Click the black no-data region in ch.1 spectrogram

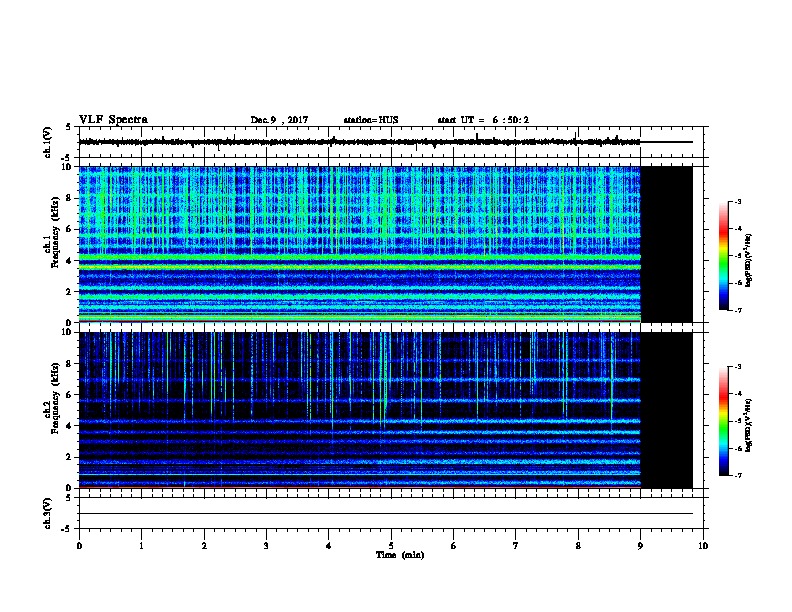[x=667, y=244]
